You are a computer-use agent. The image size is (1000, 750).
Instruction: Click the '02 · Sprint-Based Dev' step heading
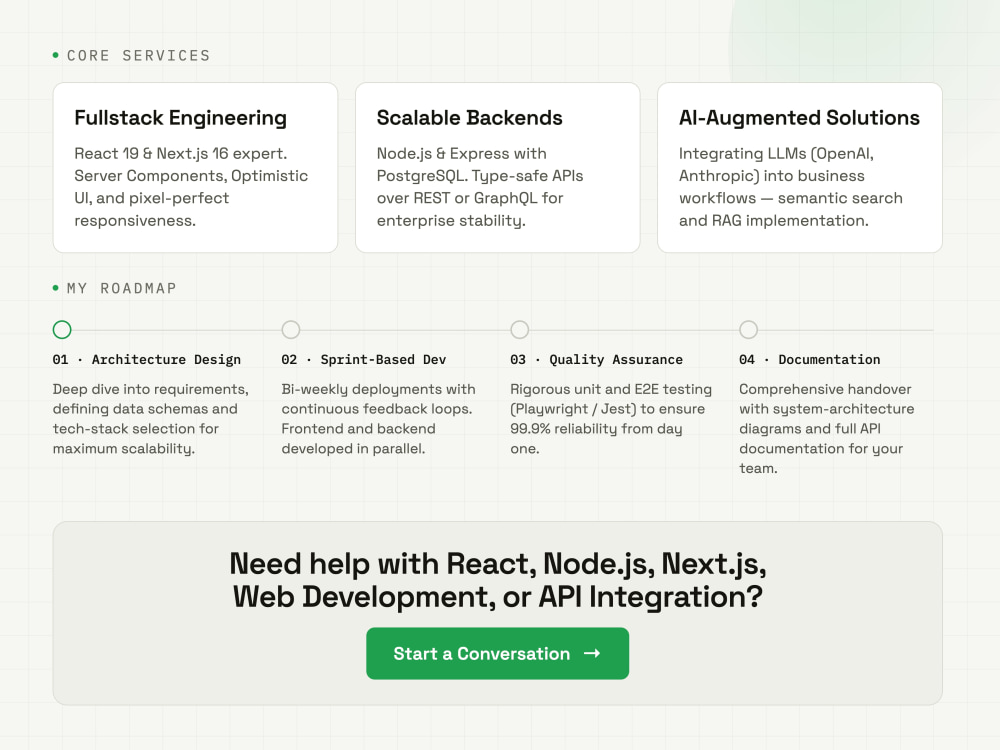[364, 360]
